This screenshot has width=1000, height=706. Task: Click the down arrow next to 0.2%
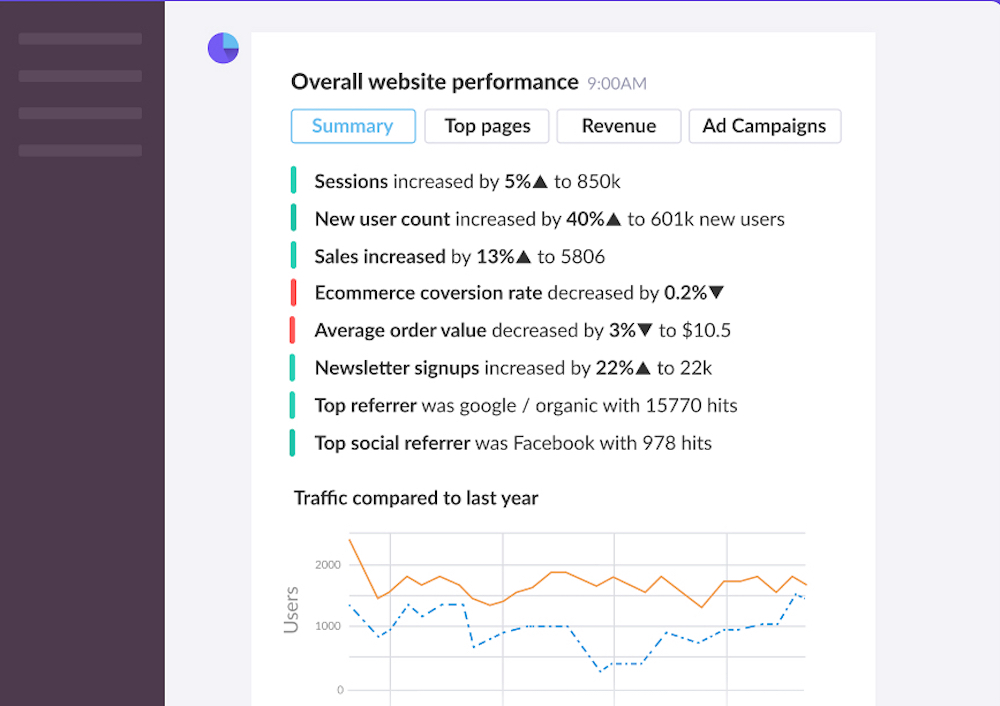(x=717, y=293)
